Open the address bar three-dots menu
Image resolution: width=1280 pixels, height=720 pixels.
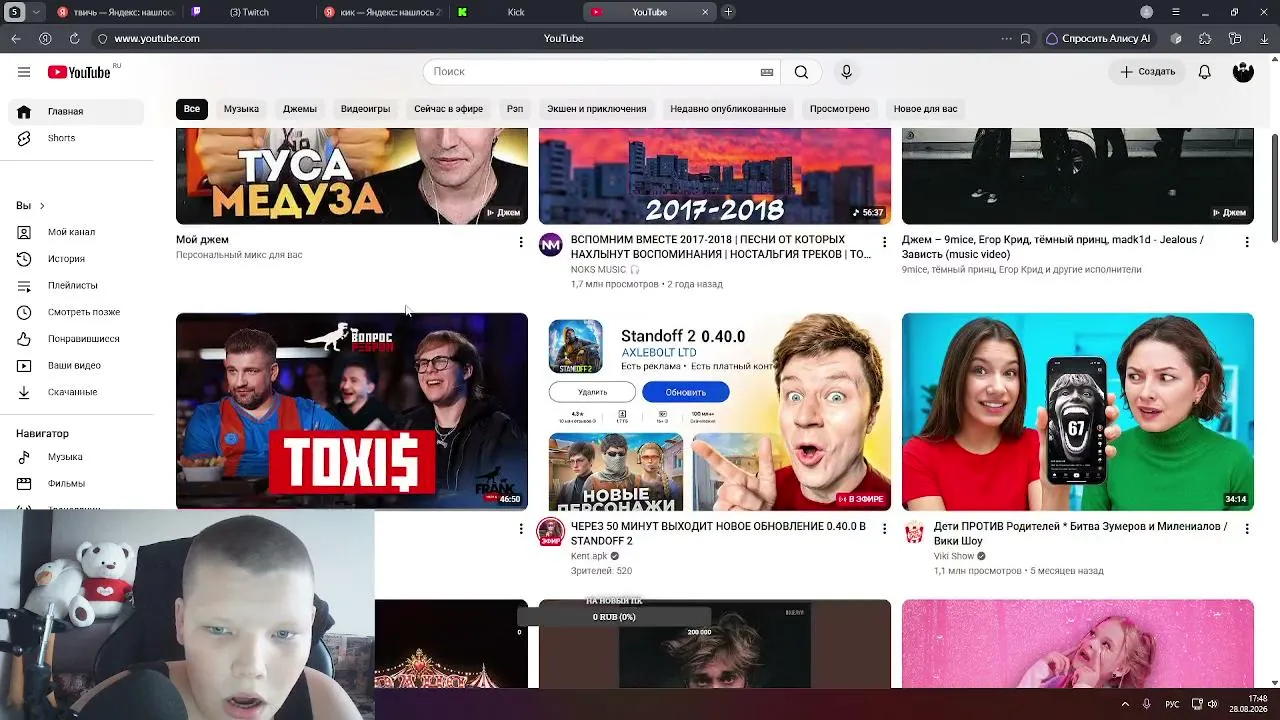1006,38
